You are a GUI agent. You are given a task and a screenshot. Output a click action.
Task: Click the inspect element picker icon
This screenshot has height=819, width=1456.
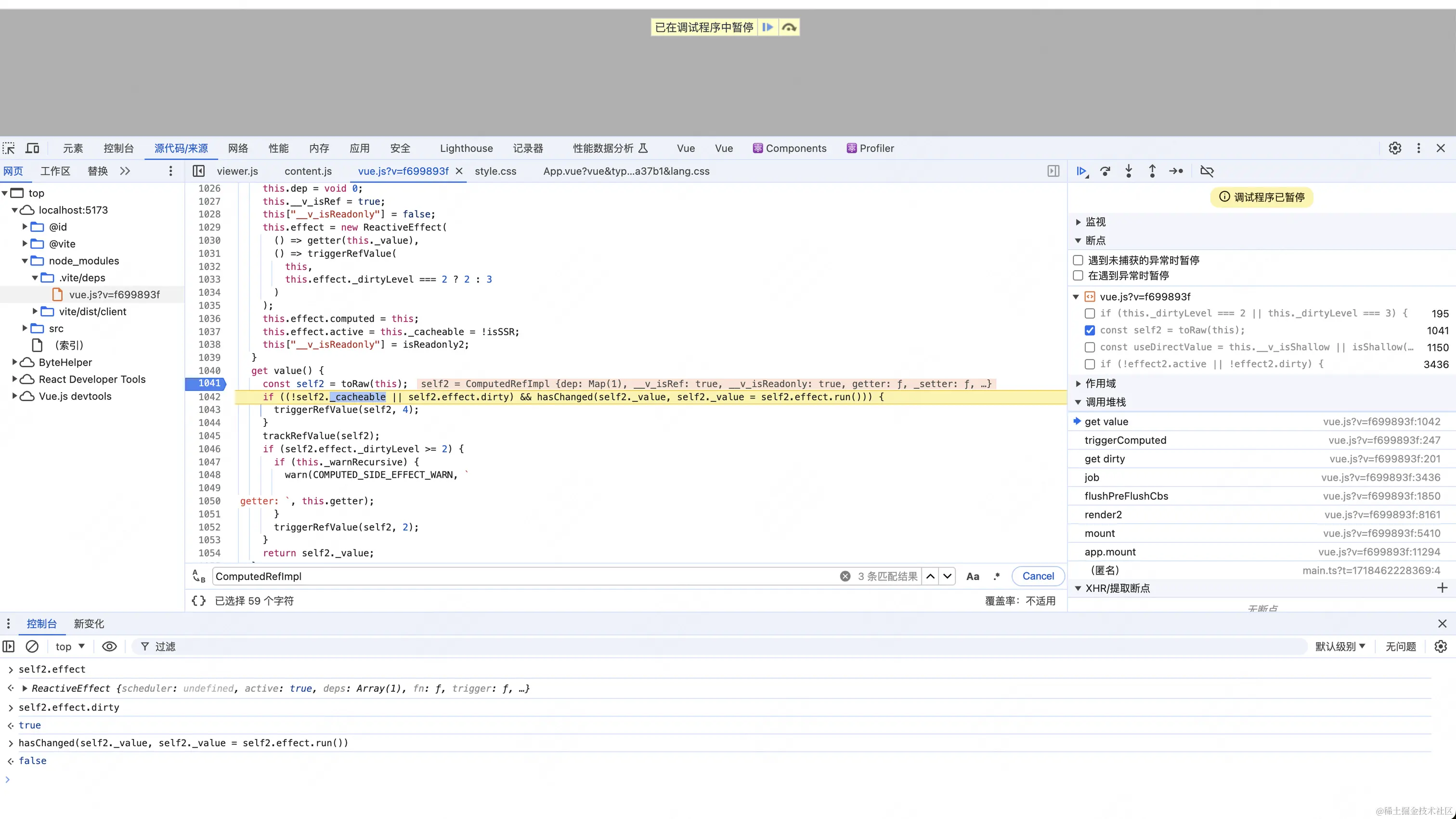[9, 148]
